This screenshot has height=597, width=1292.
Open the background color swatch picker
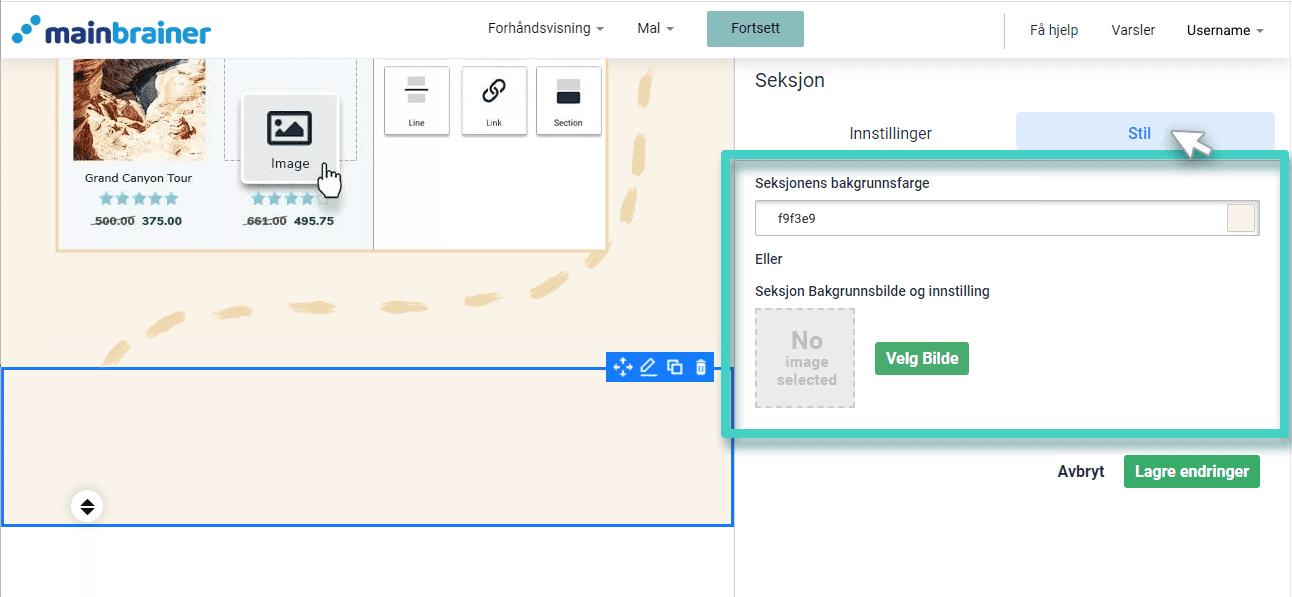tap(1240, 217)
